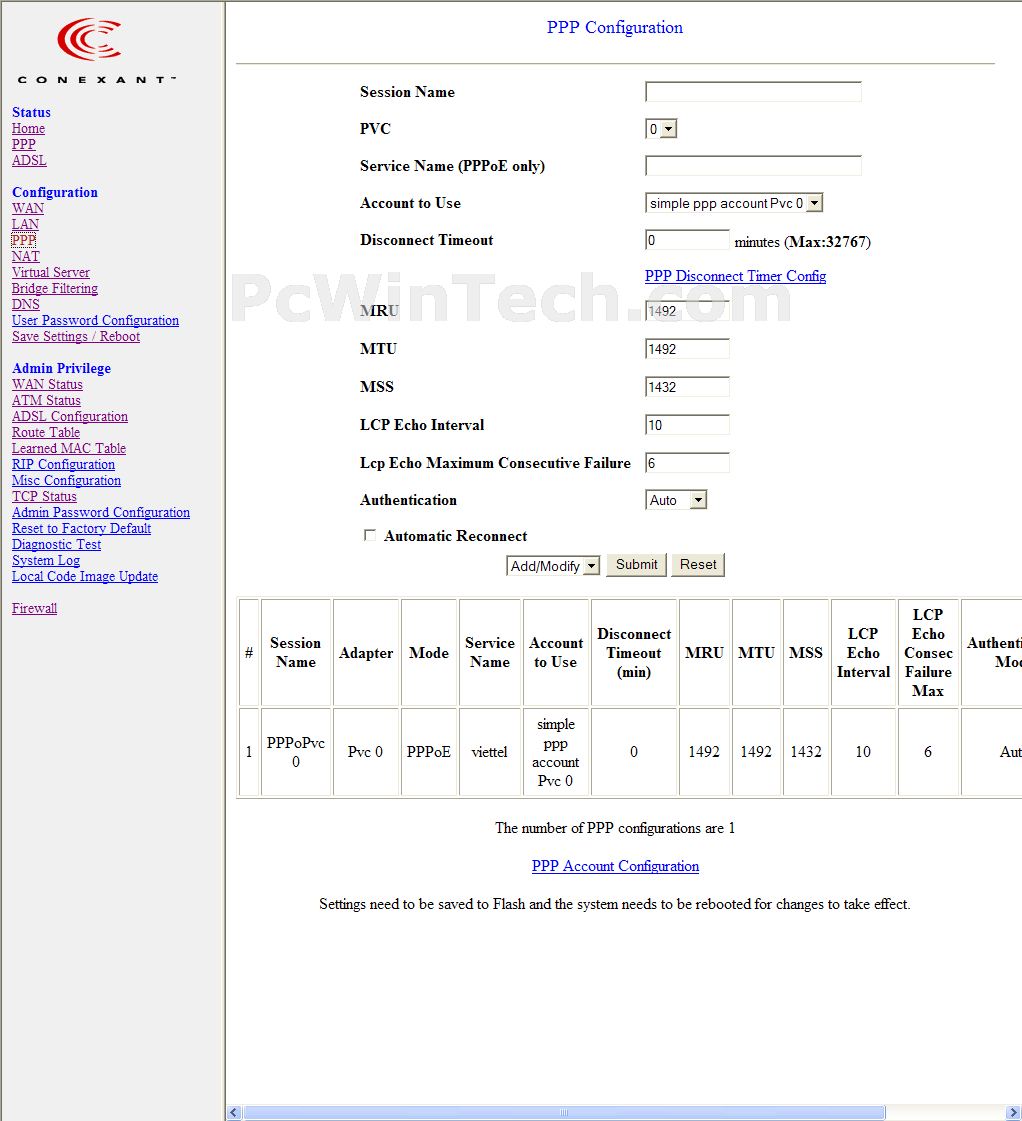The image size is (1022, 1121).
Task: Open LAN configuration link
Action: click(x=26, y=224)
